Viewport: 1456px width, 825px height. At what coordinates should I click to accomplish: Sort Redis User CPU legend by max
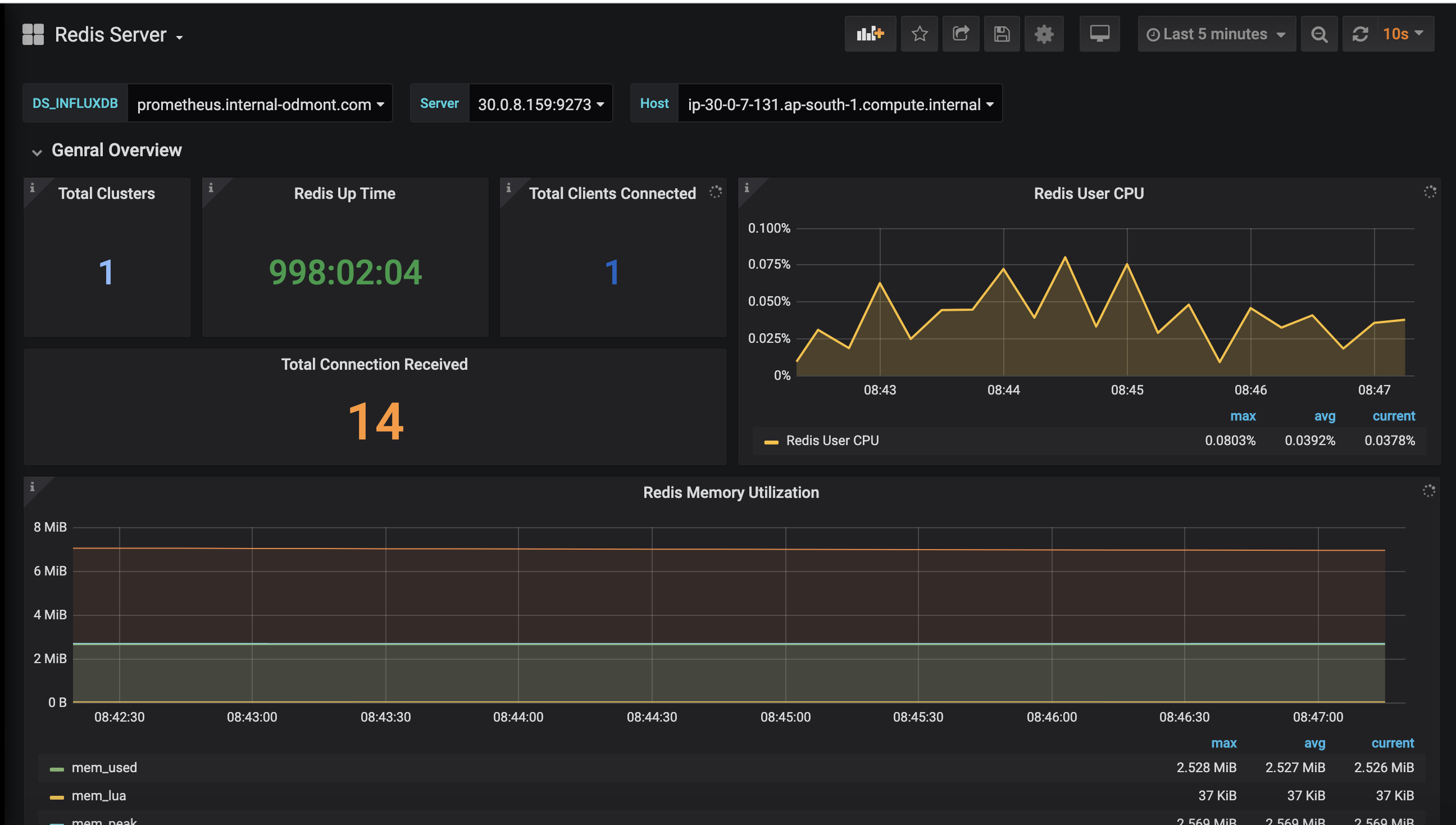click(x=1243, y=416)
